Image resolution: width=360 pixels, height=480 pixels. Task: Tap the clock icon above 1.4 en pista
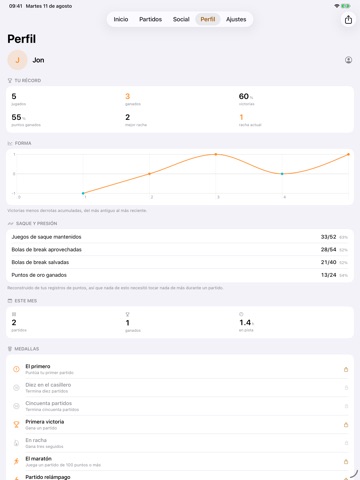pyautogui.click(x=241, y=314)
